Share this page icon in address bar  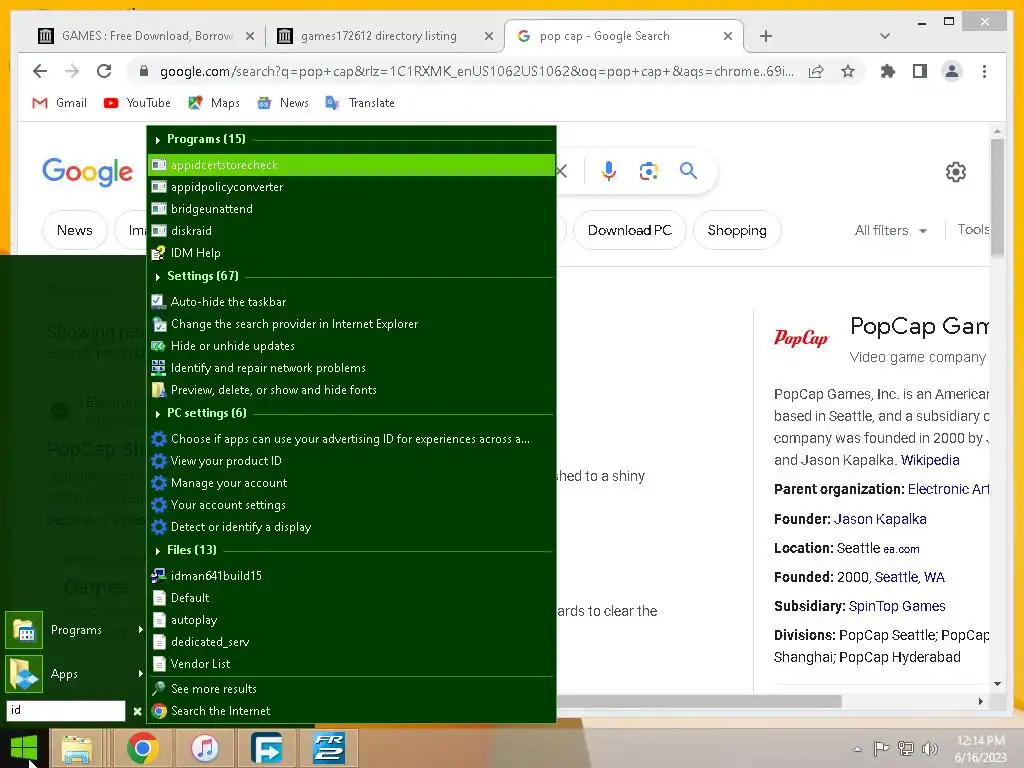click(x=816, y=71)
